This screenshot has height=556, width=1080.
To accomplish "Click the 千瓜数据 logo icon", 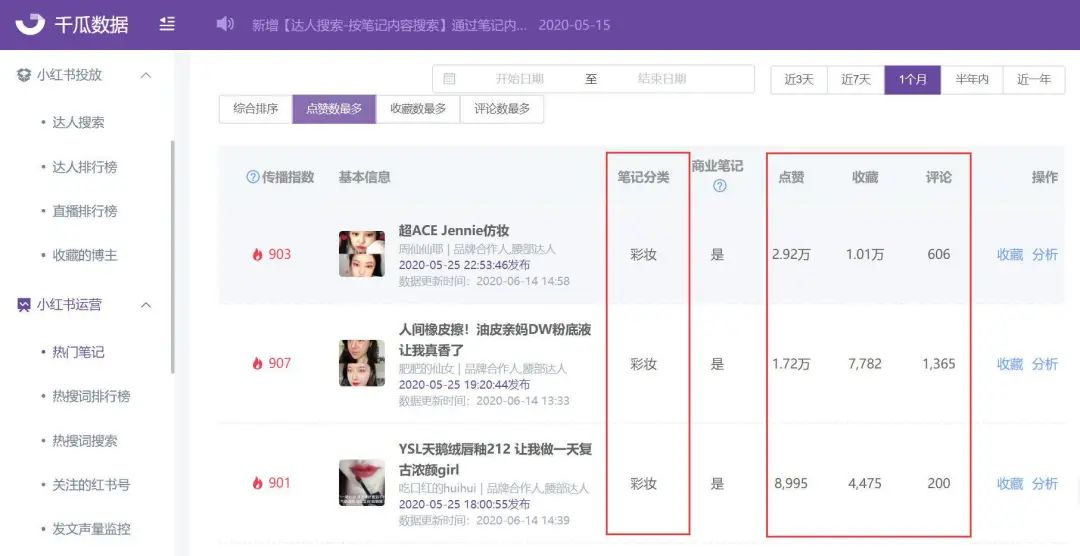I will pyautogui.click(x=30, y=25).
